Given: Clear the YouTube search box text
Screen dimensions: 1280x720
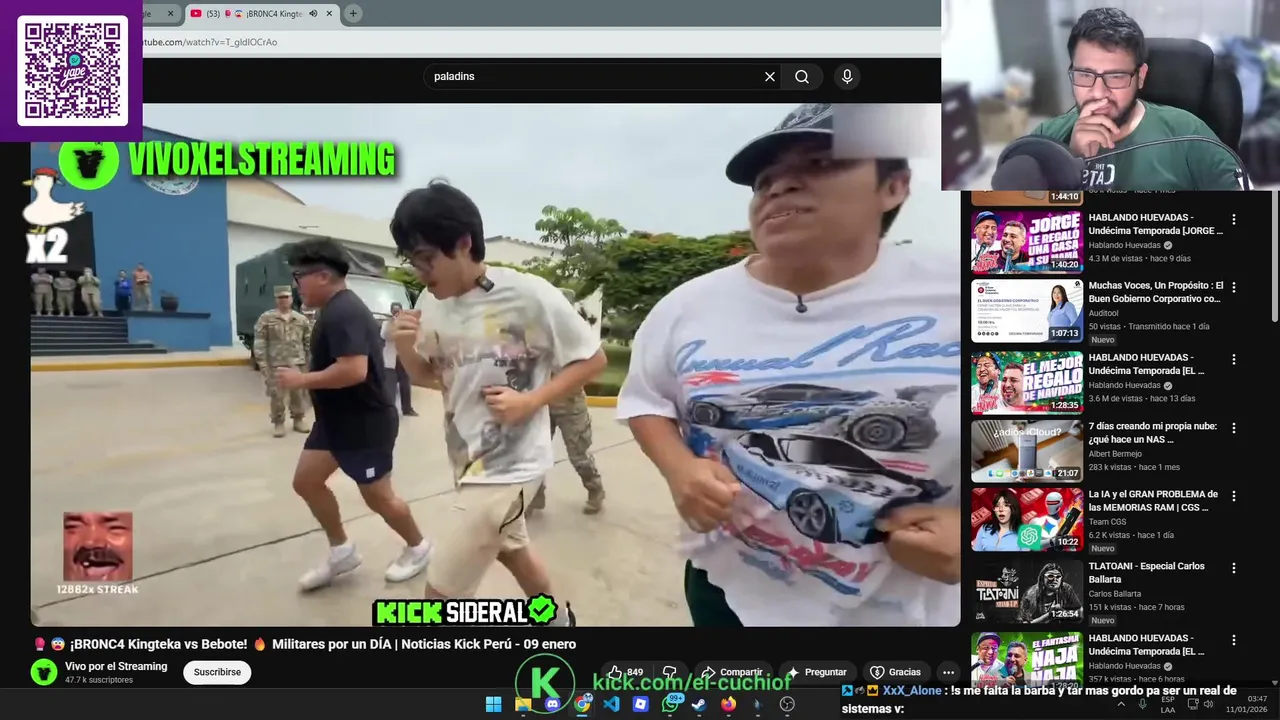Looking at the screenshot, I should click(x=770, y=77).
